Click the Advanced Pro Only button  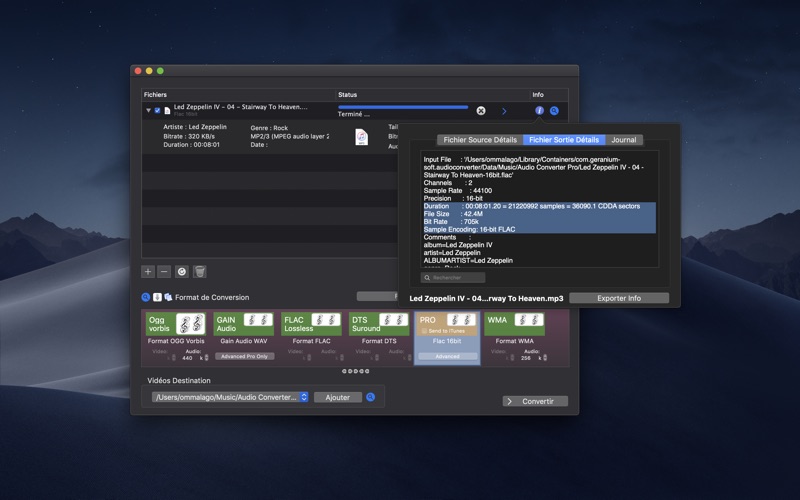[x=244, y=356]
